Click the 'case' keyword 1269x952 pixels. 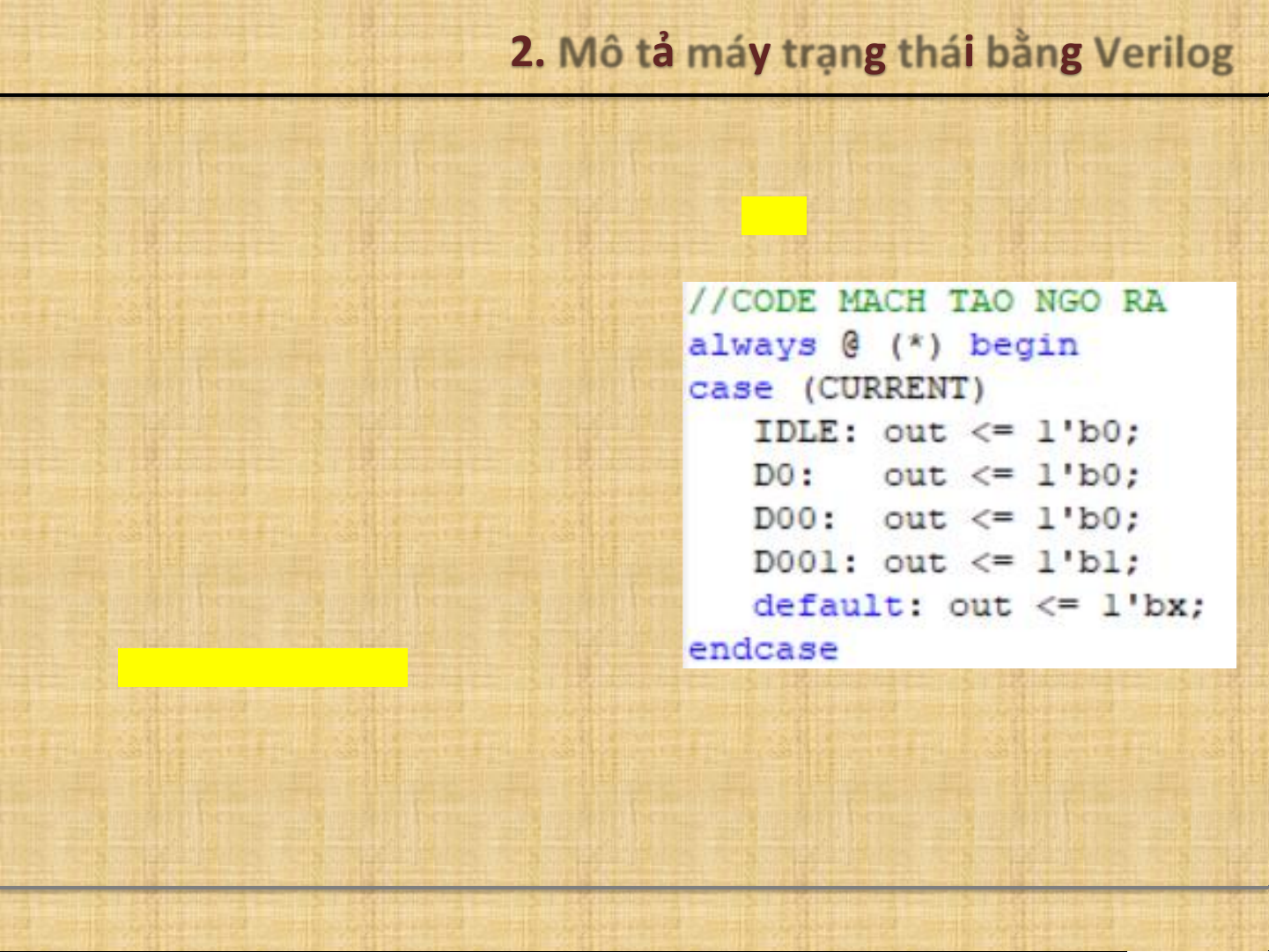coord(730,388)
